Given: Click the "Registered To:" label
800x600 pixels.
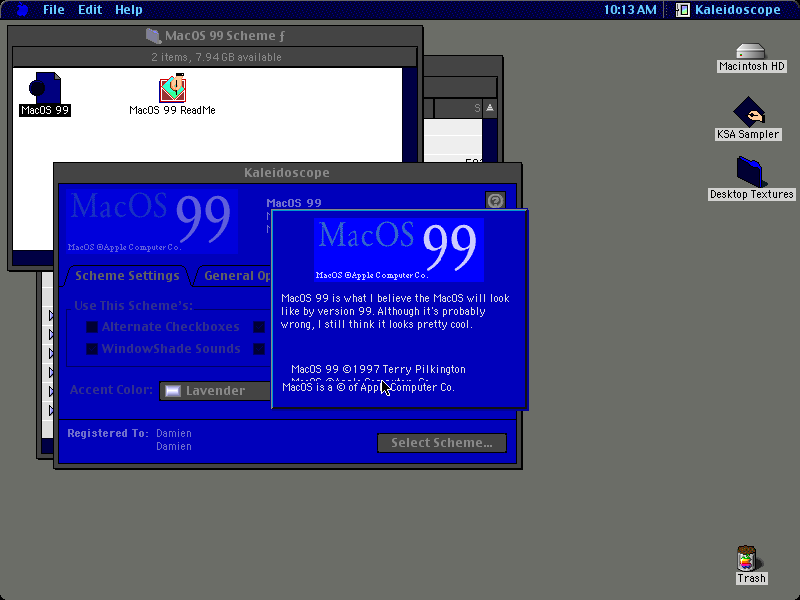Looking at the screenshot, I should (x=108, y=433).
